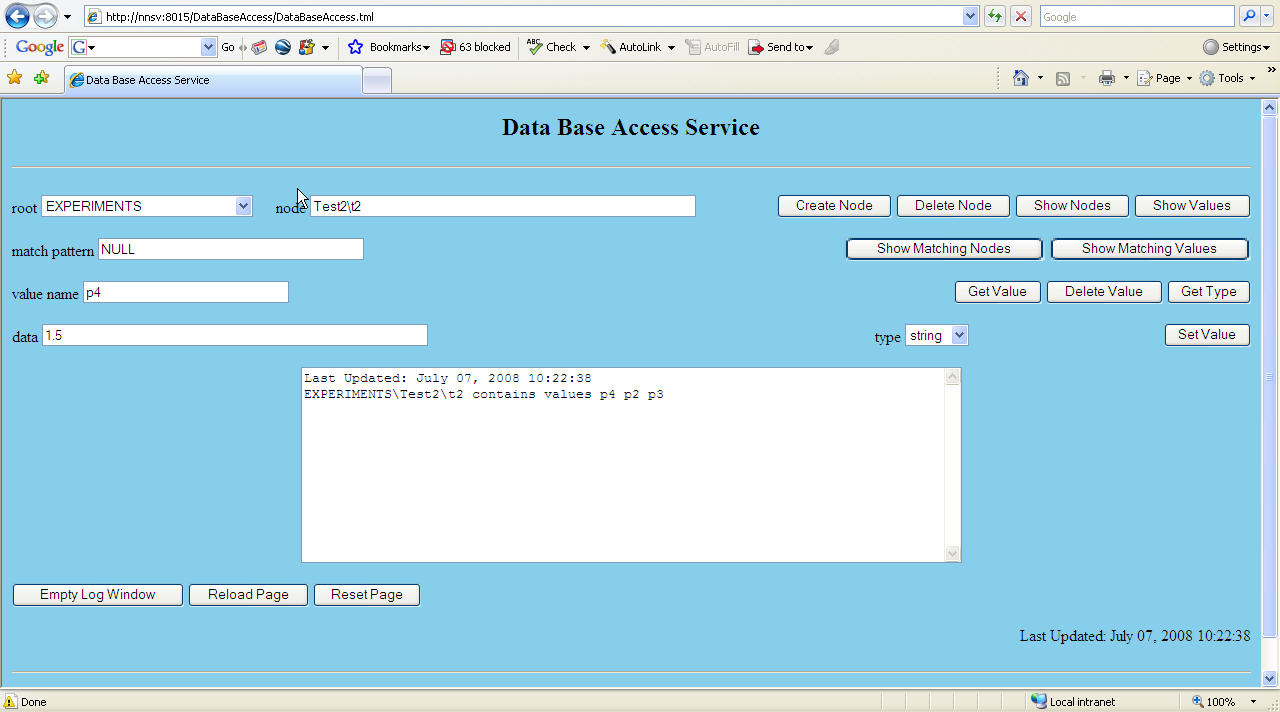Open the type dropdown showing string
The width and height of the screenshot is (1280, 712).
coord(936,336)
